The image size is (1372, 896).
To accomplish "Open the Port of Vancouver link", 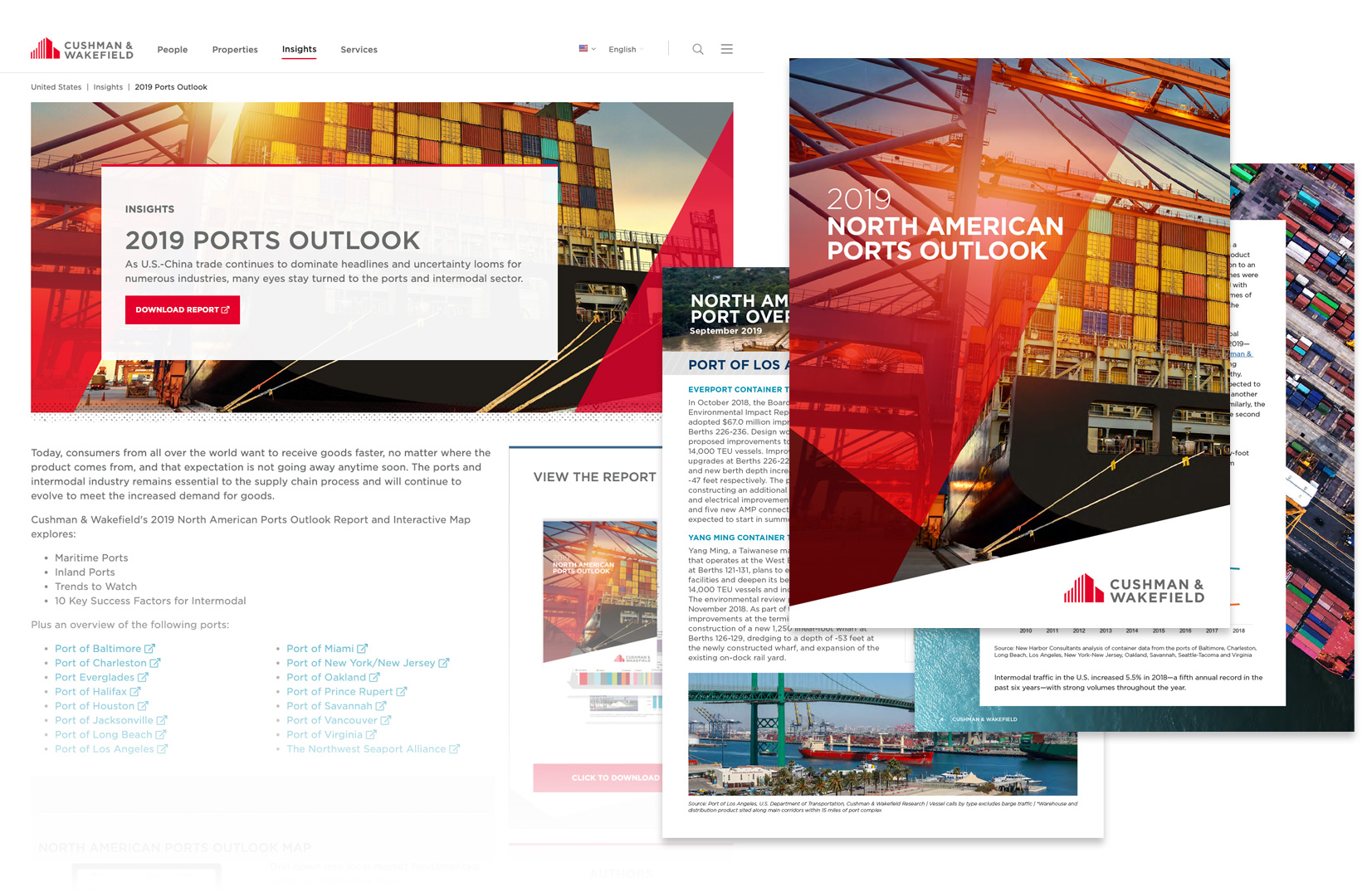I will (332, 720).
